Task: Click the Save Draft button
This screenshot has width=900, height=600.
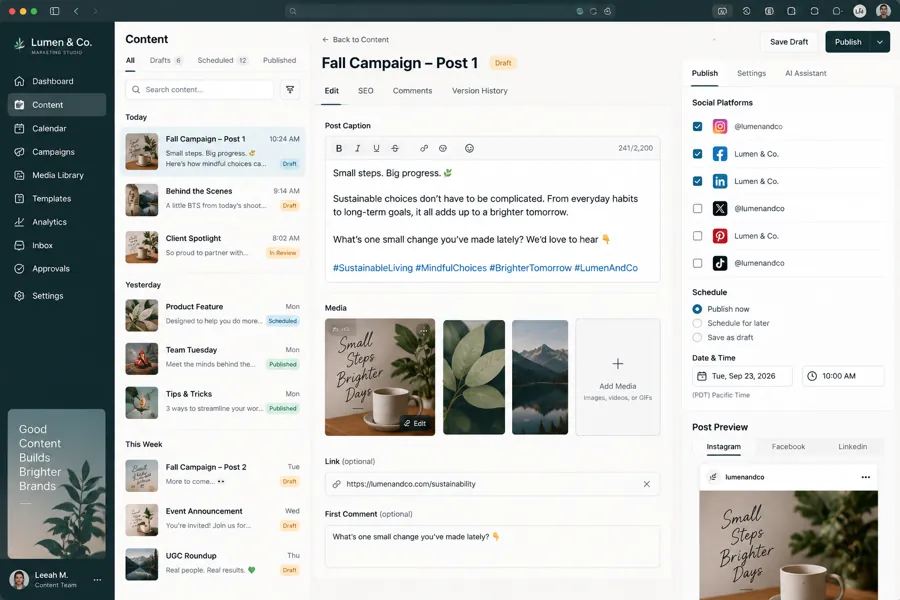Action: 789,42
